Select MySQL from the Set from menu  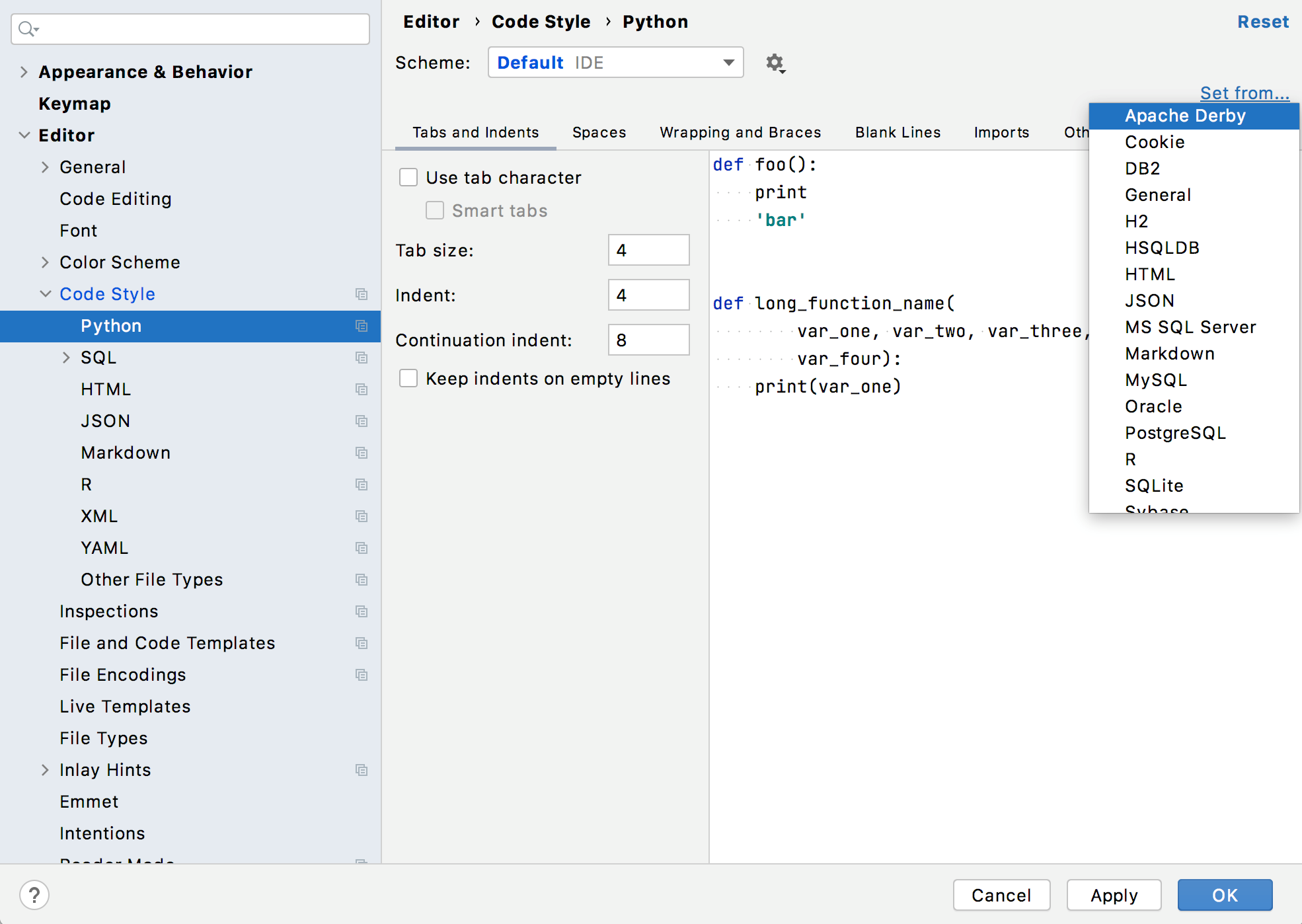point(1156,379)
